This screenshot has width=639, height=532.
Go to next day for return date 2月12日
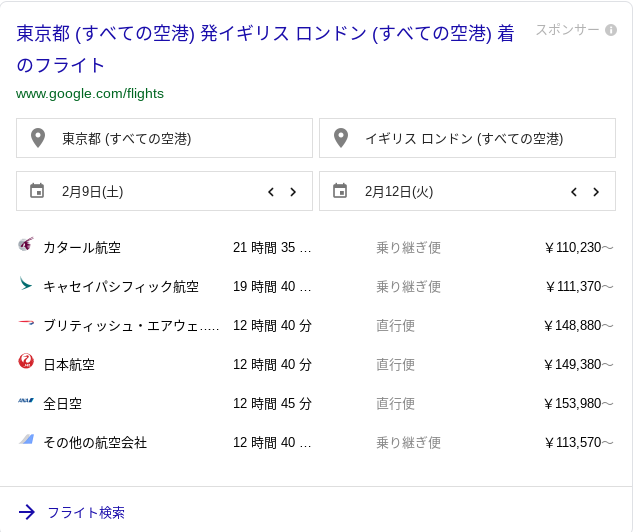pos(596,192)
